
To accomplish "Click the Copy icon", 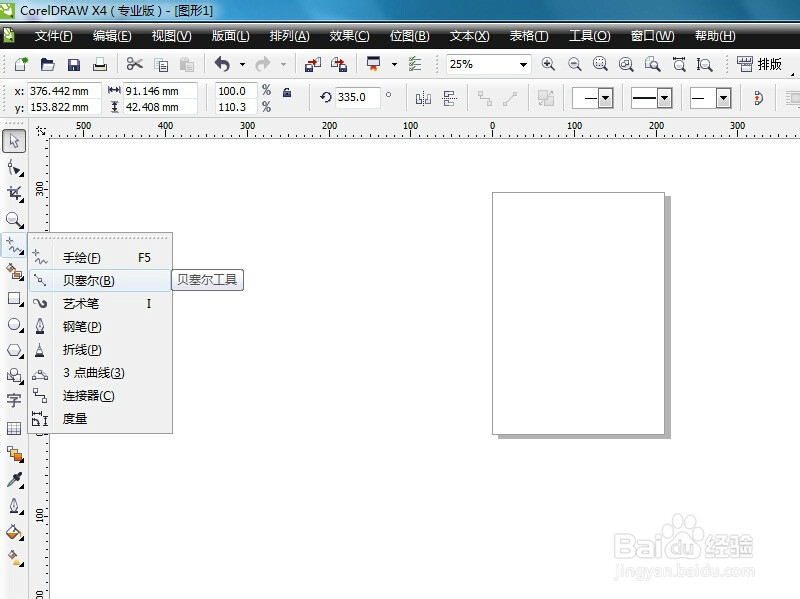I will pos(161,64).
